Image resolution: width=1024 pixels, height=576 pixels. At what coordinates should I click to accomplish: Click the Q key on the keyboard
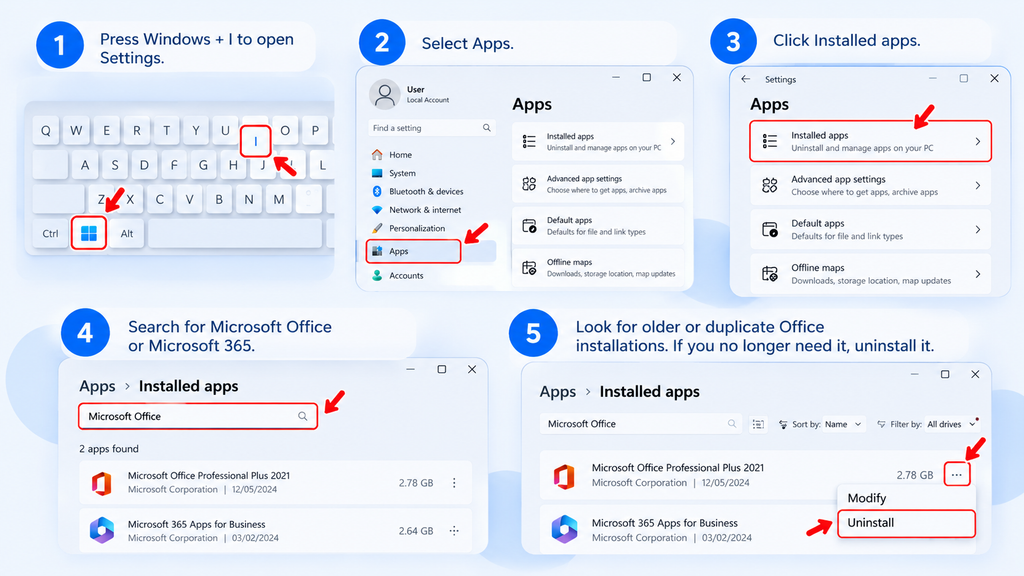46,131
